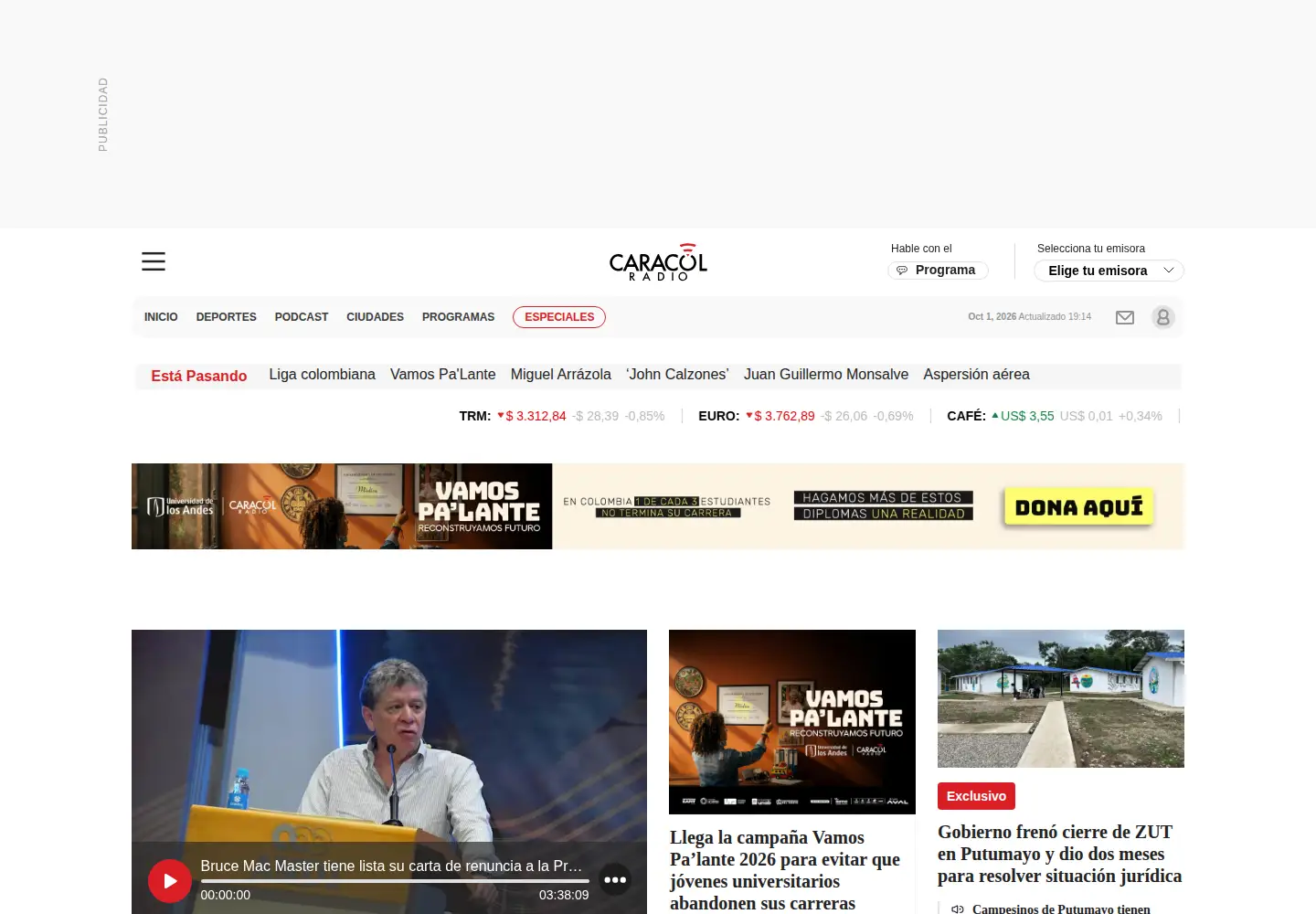Screen dimensions: 1316x914
Task: Click the audio progress bar
Action: tap(395, 881)
